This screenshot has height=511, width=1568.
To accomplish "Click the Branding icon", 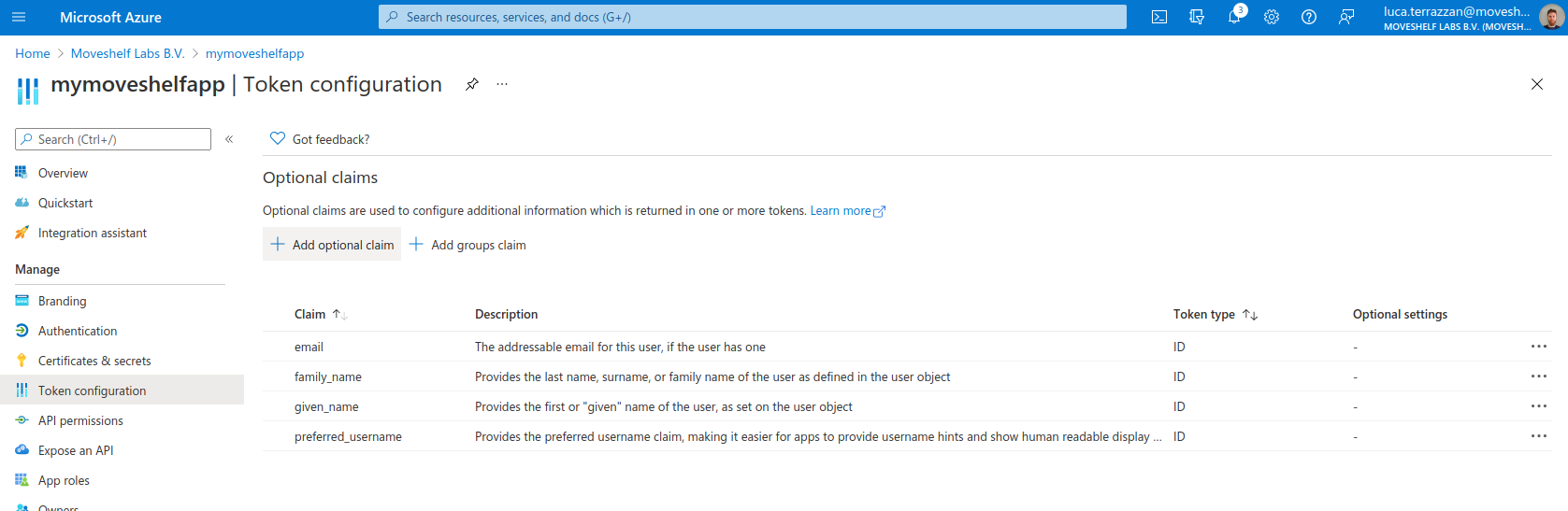I will tap(22, 301).
